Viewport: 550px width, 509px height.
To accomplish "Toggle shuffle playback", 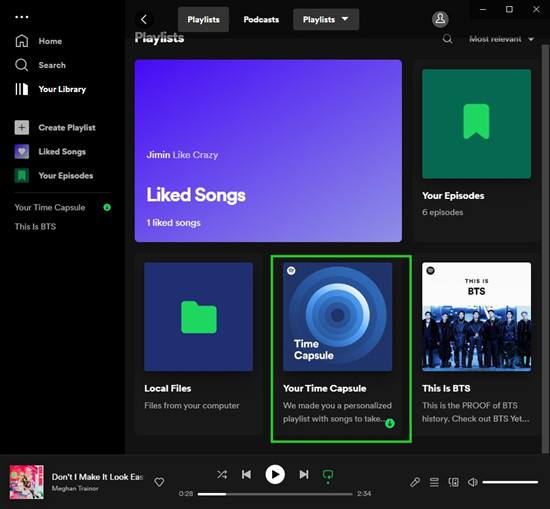I will coord(222,475).
